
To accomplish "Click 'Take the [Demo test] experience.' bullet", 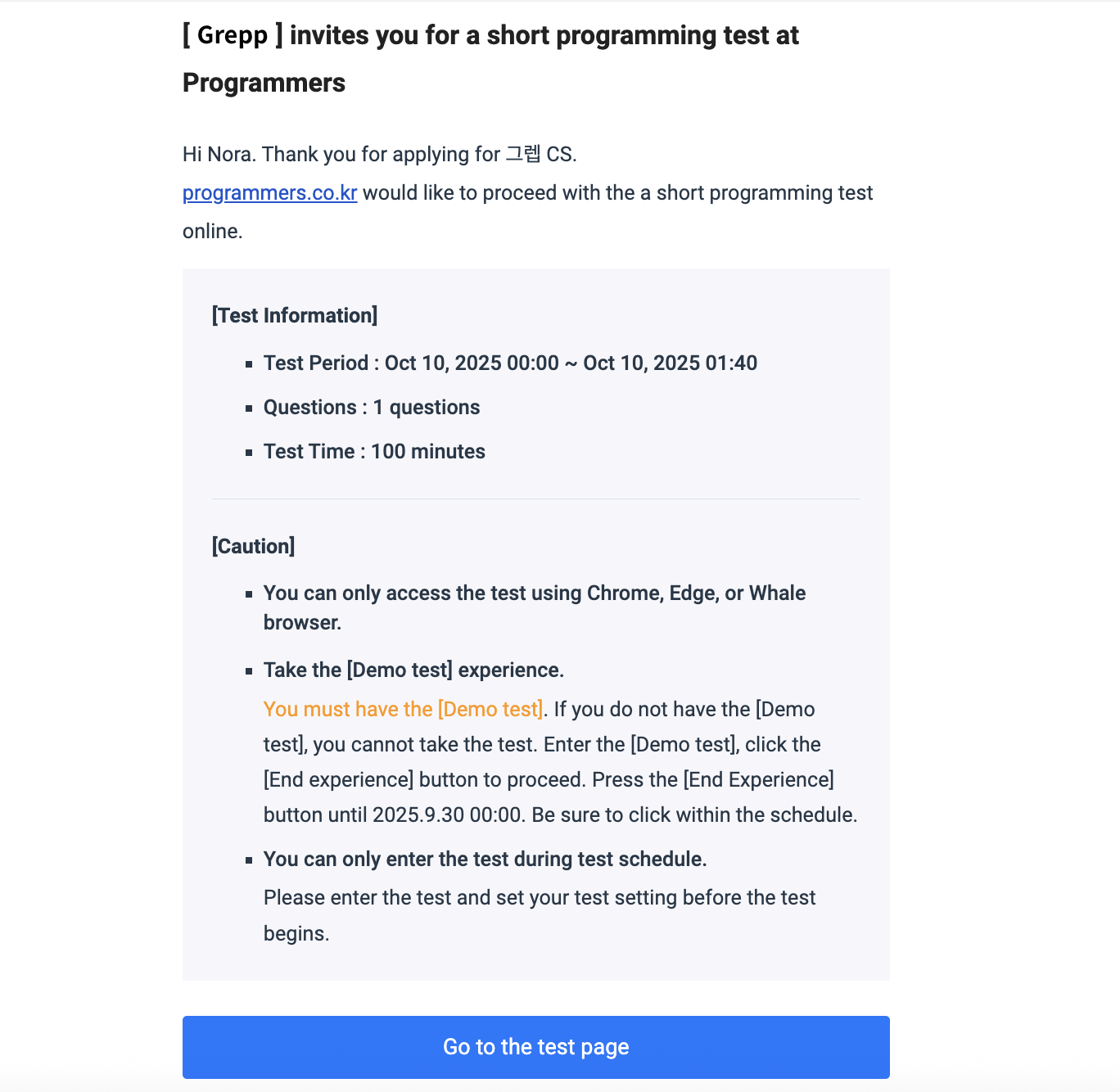I will 413,670.
